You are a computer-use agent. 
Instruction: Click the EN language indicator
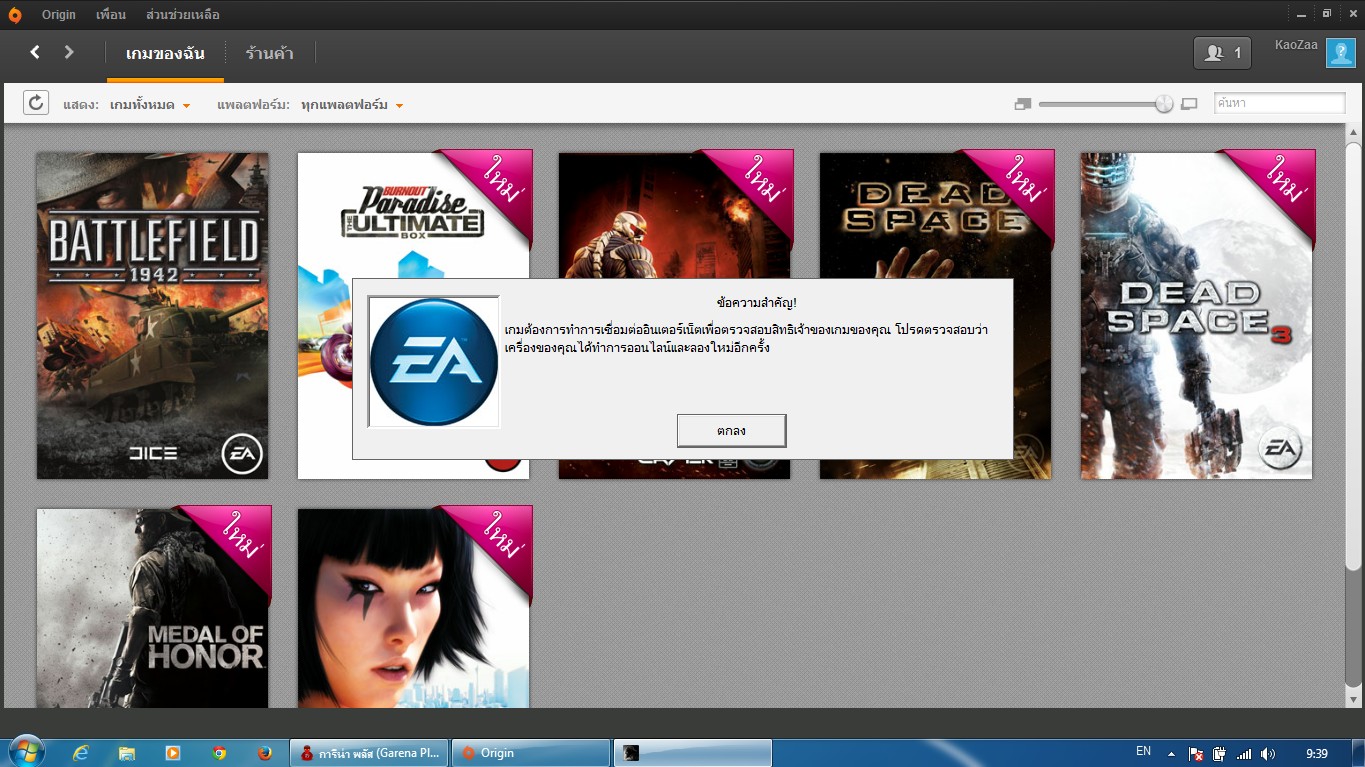pyautogui.click(x=1143, y=751)
